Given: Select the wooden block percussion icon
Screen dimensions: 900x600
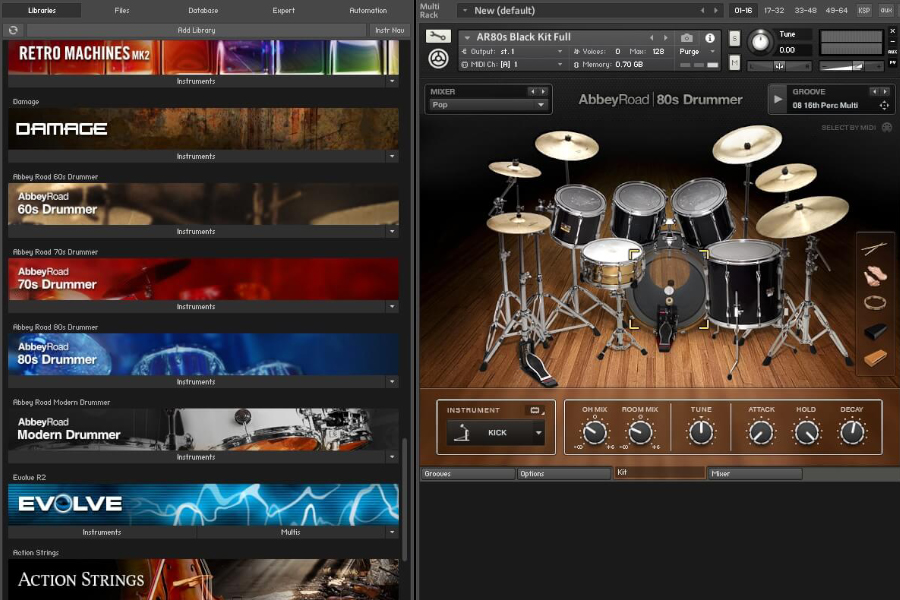Looking at the screenshot, I should pyautogui.click(x=875, y=358).
